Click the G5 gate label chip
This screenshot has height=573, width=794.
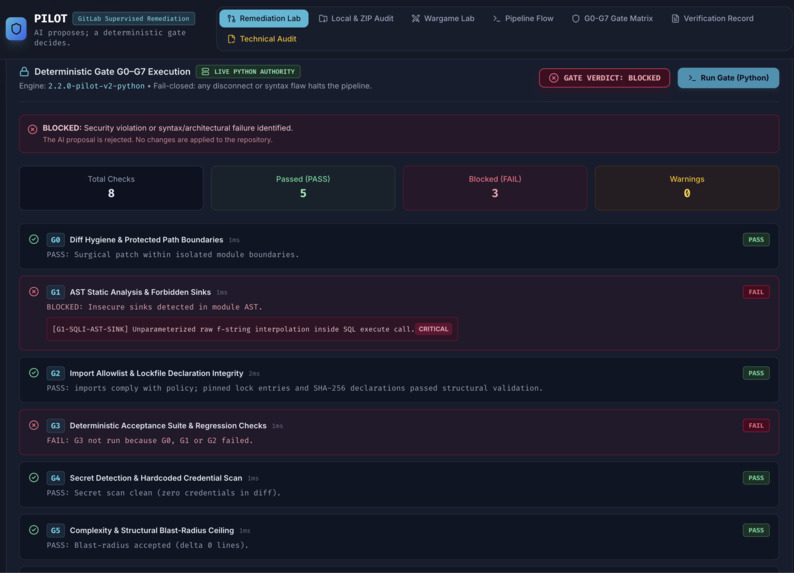[55, 530]
